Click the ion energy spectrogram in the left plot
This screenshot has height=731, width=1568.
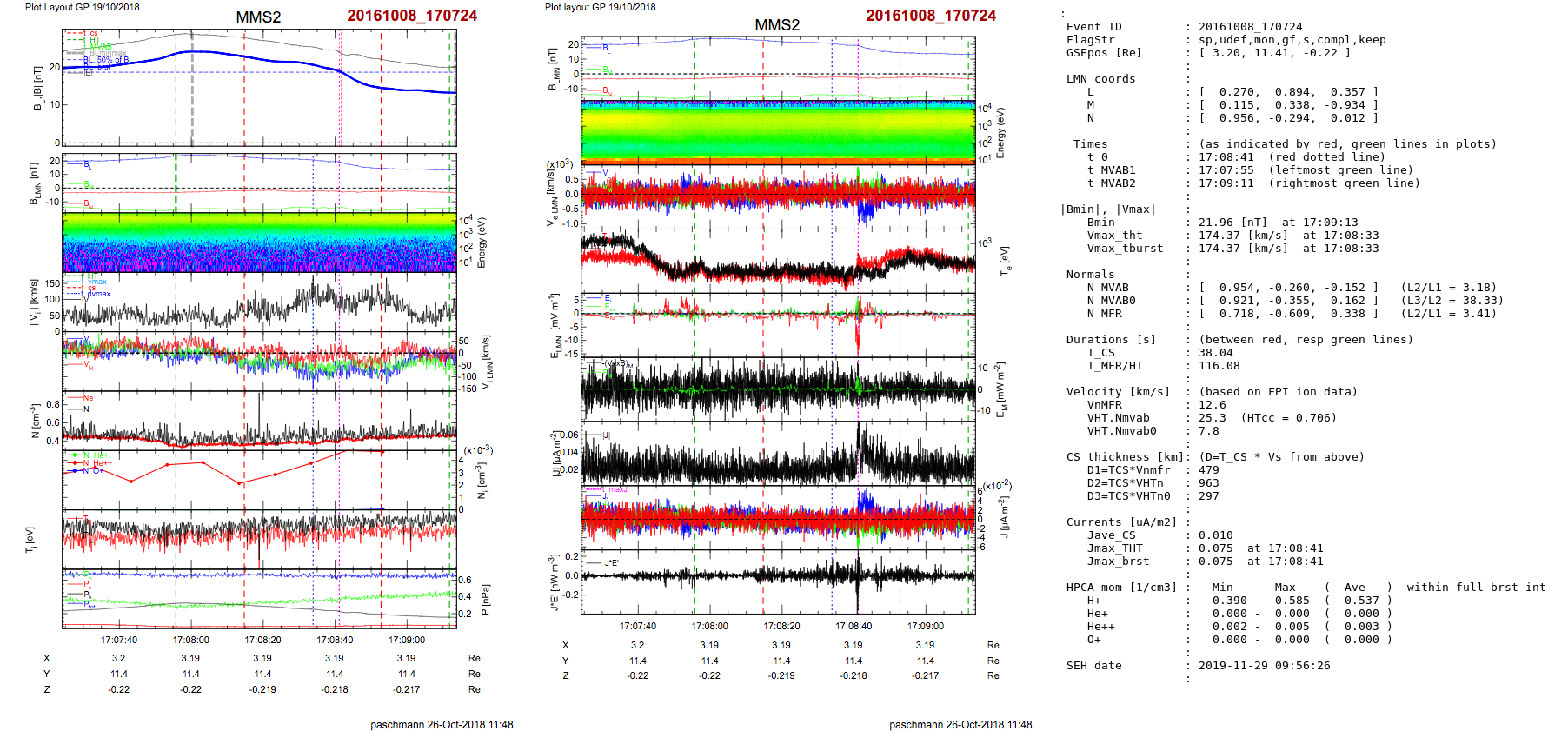[259, 243]
